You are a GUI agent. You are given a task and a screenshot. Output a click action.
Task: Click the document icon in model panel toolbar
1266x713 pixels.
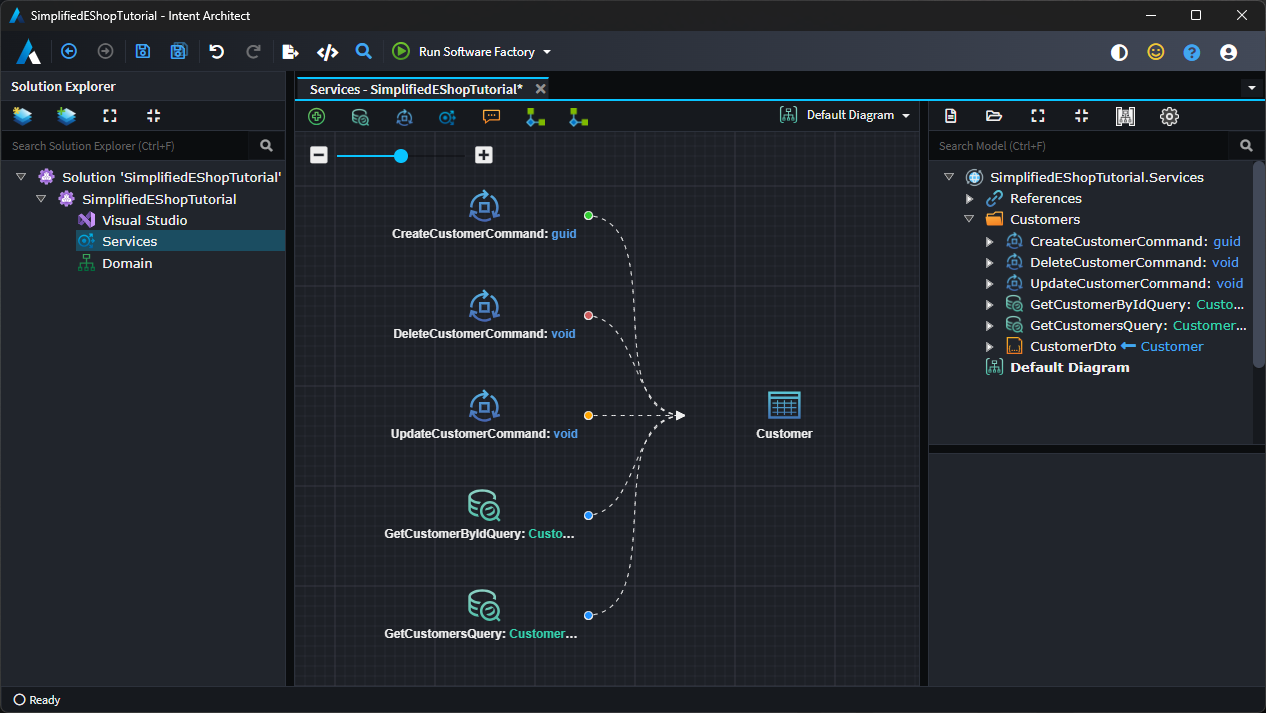pyautogui.click(x=951, y=116)
